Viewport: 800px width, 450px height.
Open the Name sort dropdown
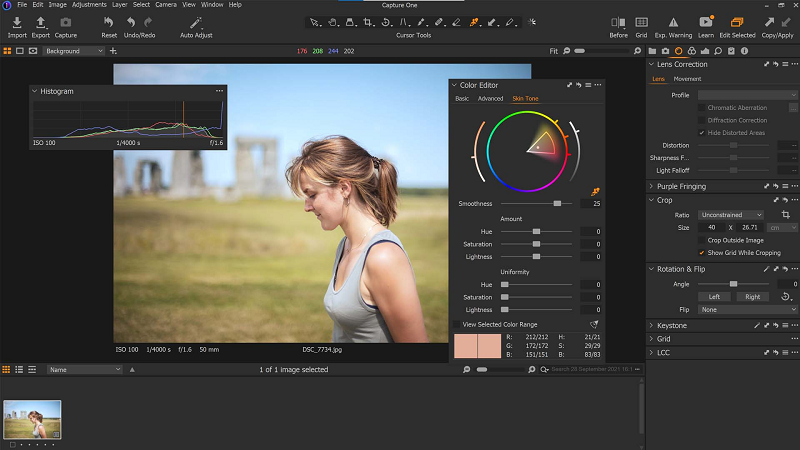pyautogui.click(x=84, y=369)
